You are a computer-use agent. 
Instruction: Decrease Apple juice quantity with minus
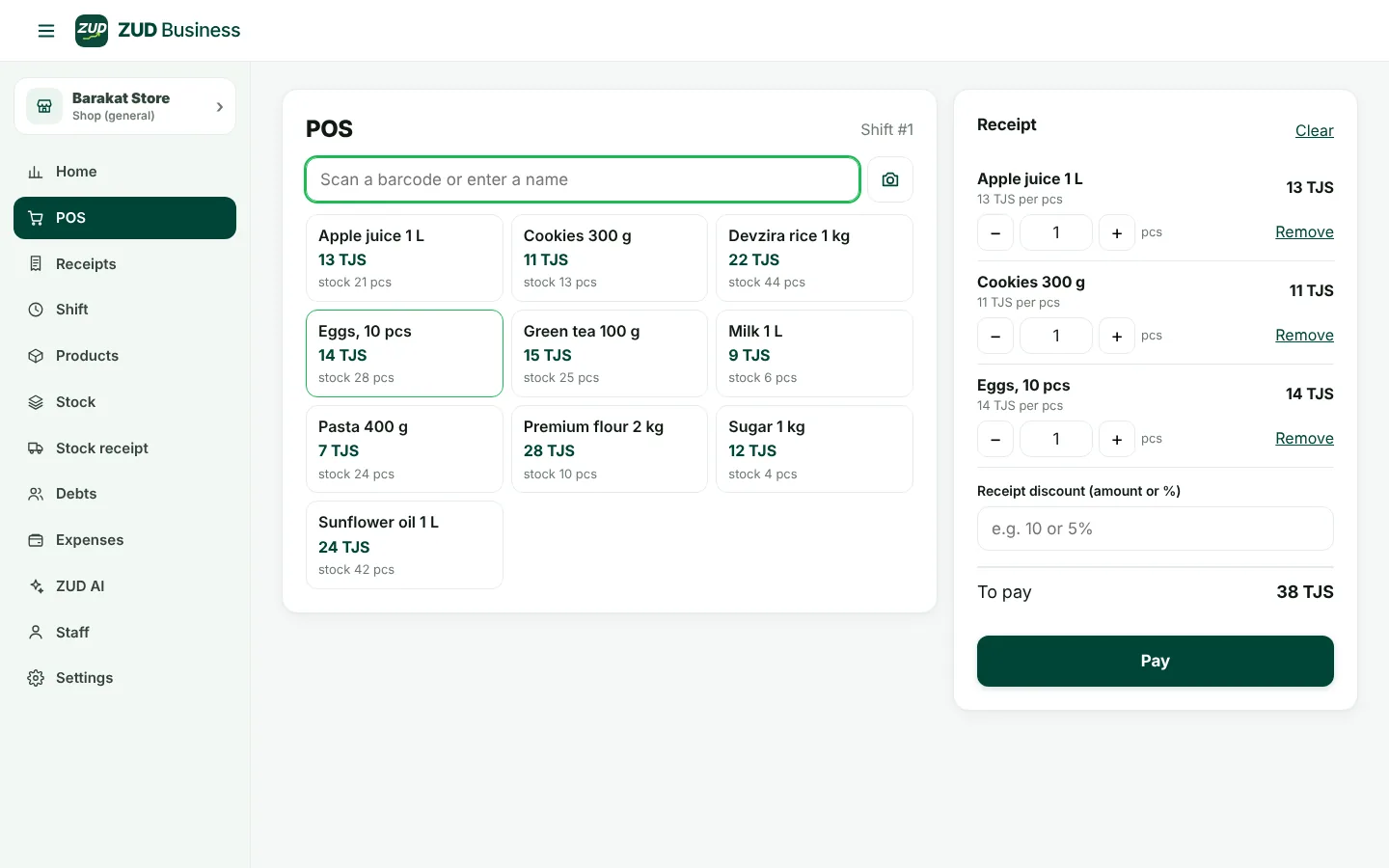tap(995, 232)
